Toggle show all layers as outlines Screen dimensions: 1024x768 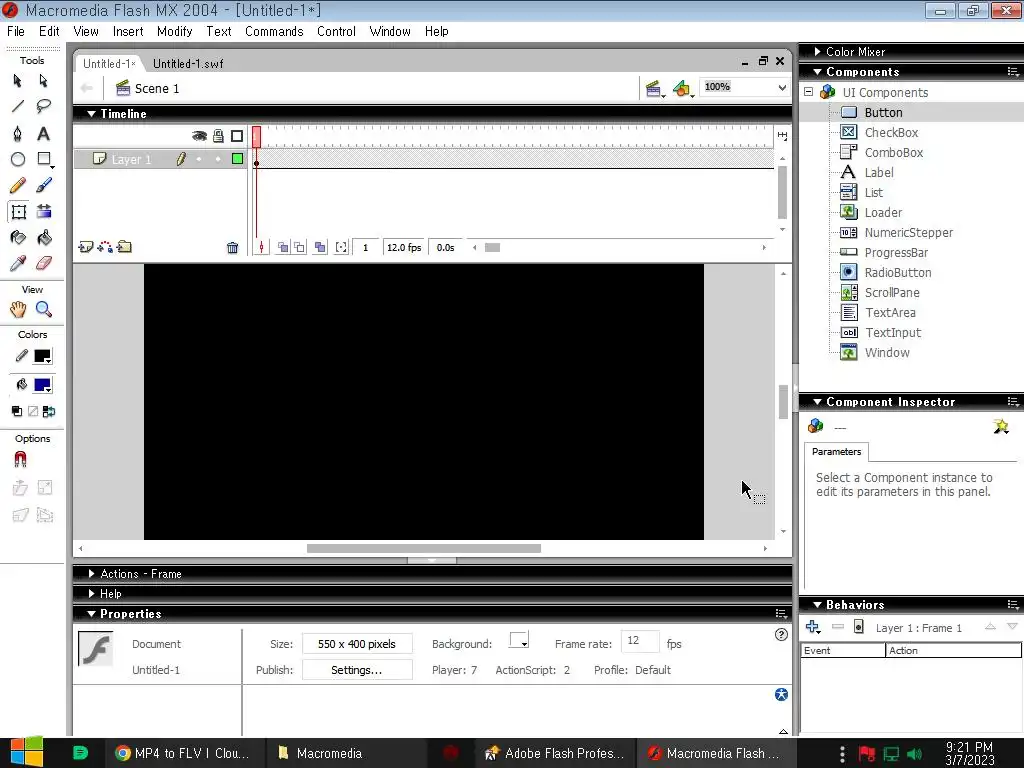(237, 136)
